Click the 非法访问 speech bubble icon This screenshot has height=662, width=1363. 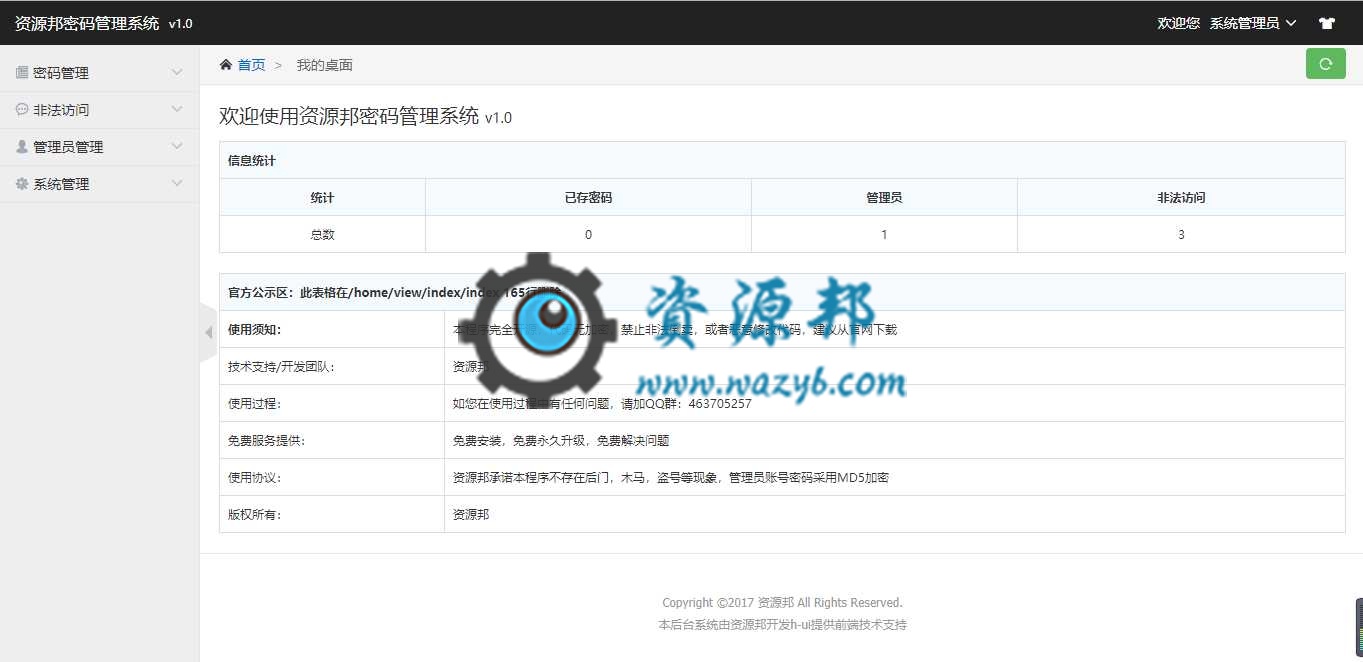click(22, 110)
